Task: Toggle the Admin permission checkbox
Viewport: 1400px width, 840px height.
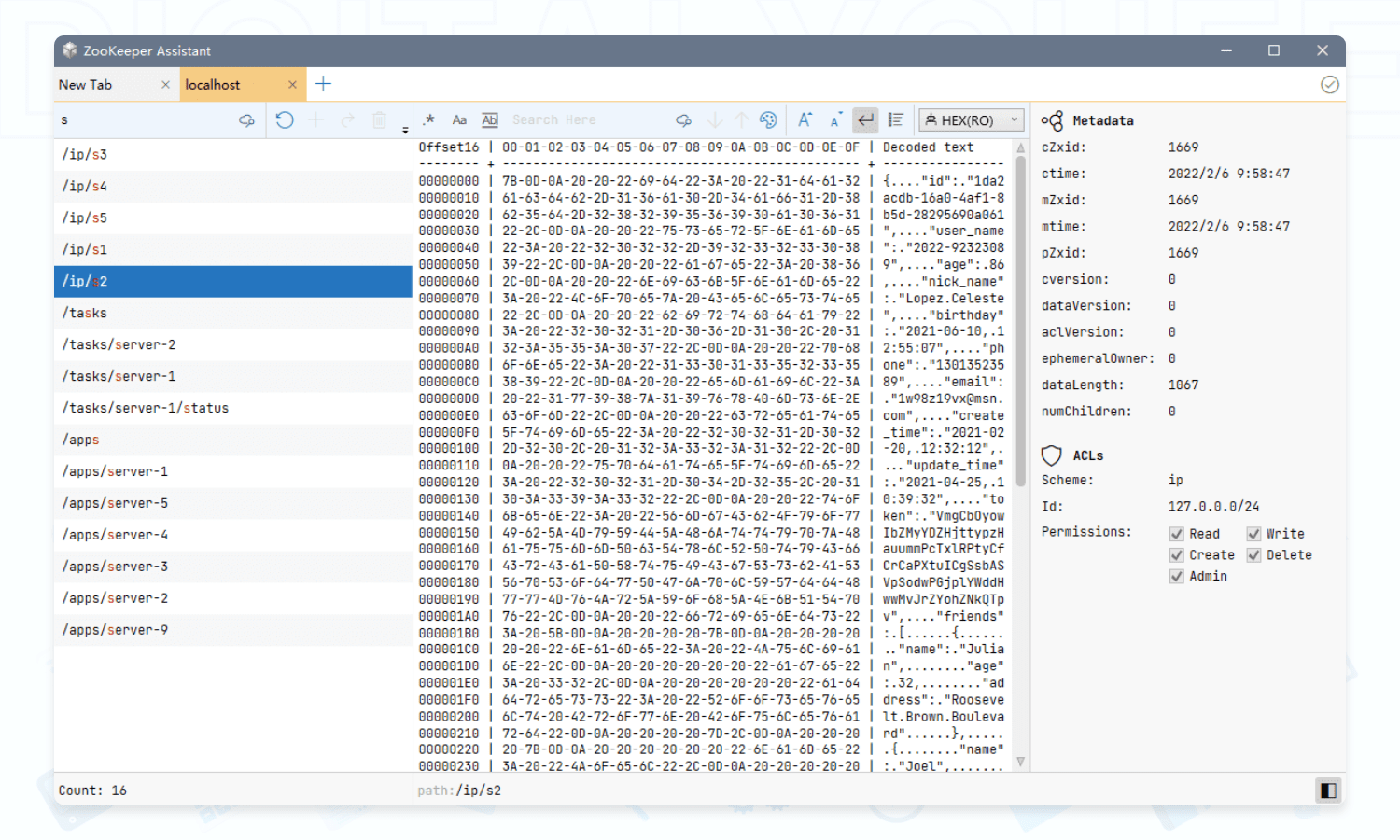Action: [x=1177, y=577]
